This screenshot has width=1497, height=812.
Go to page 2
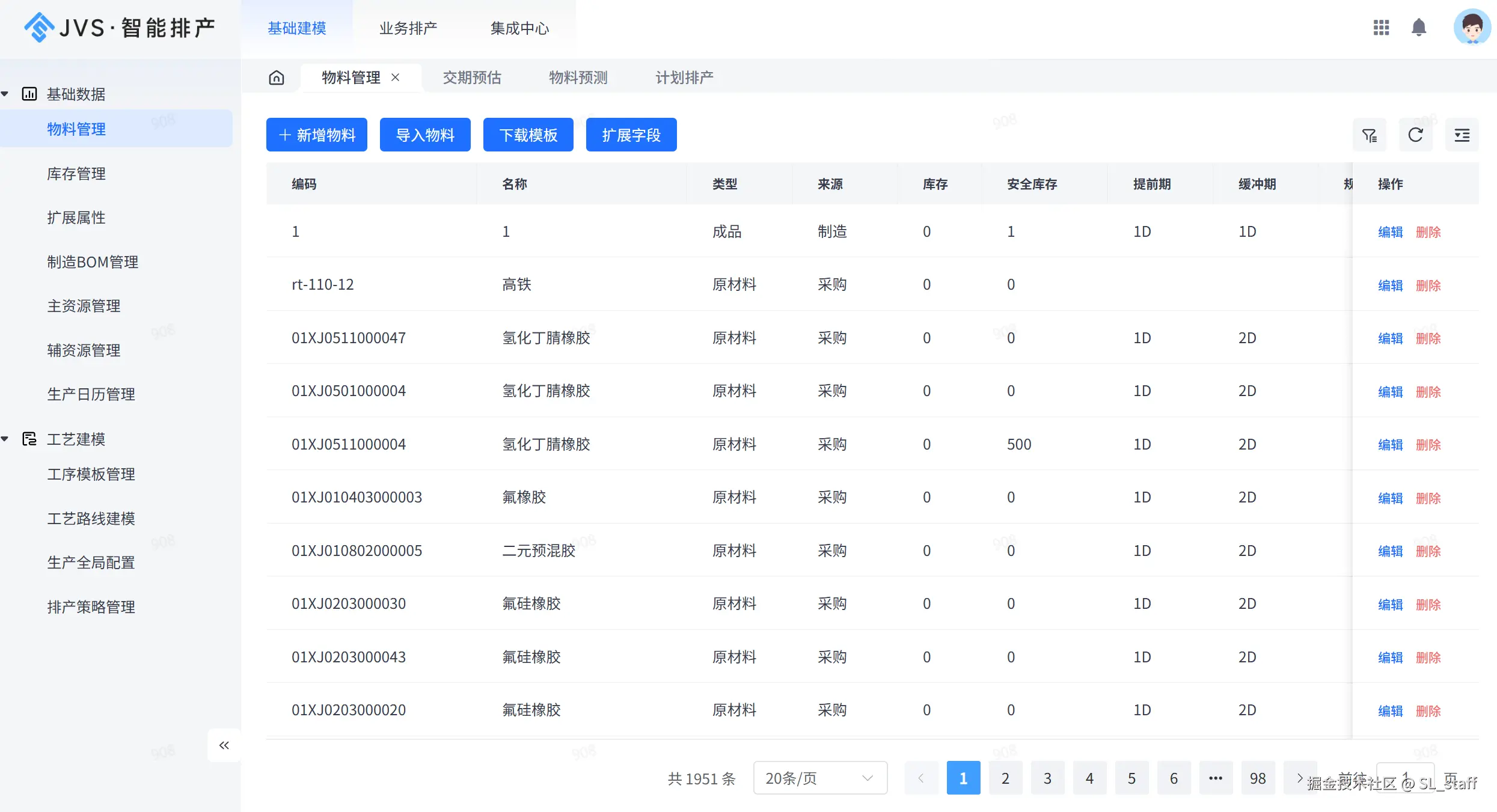pyautogui.click(x=1005, y=778)
